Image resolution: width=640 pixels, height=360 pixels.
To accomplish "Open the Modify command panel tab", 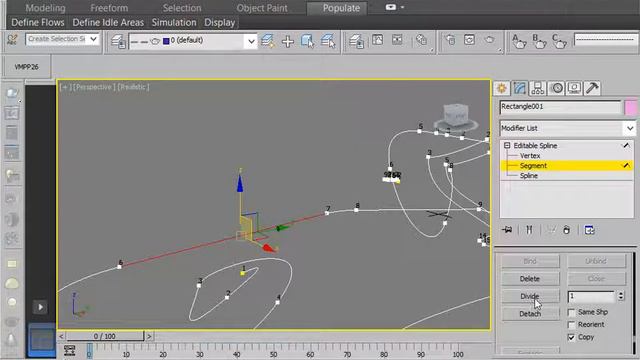I will click(x=520, y=88).
